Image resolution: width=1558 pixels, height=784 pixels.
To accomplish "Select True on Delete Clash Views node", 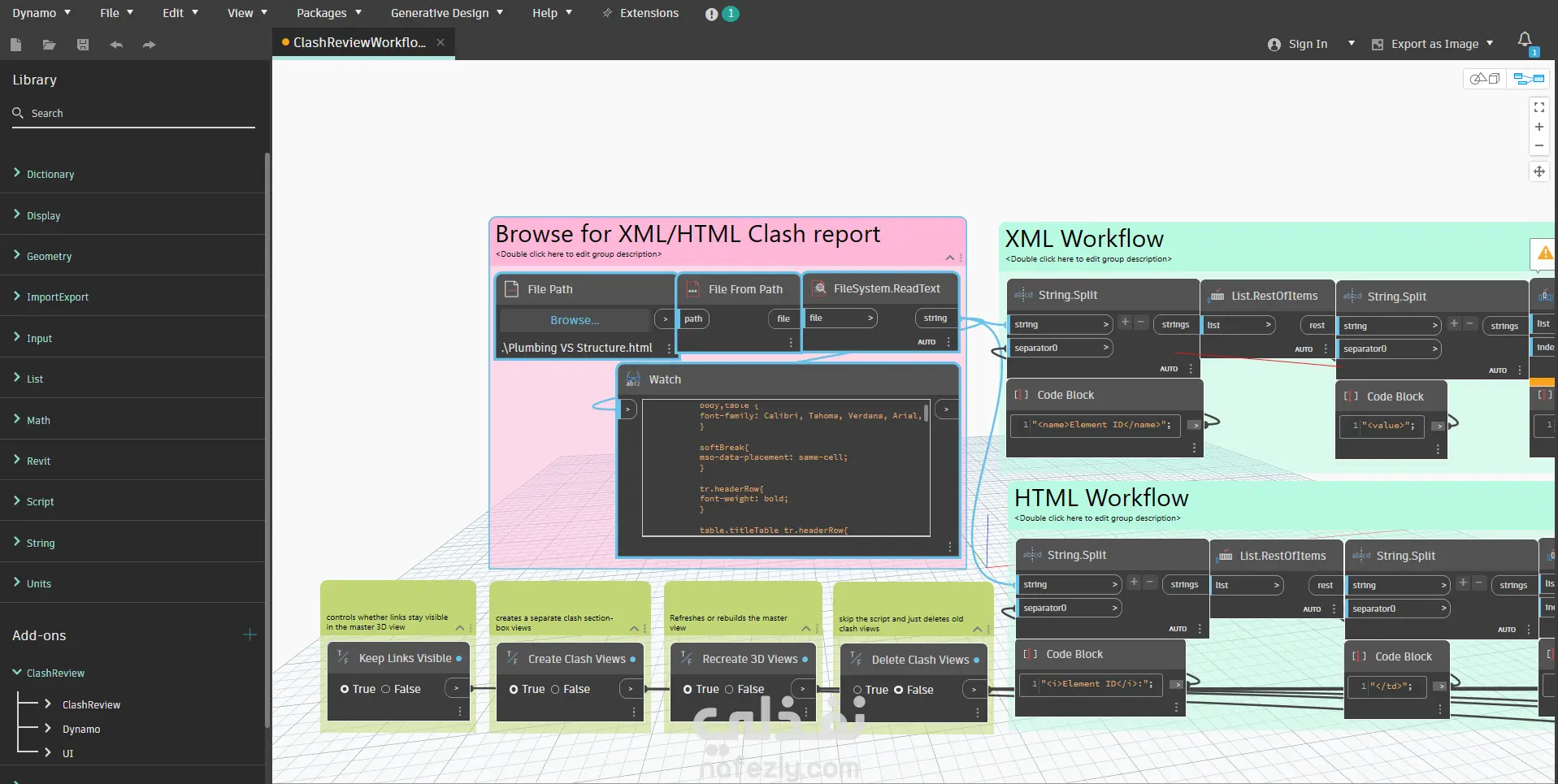I will 857,690.
